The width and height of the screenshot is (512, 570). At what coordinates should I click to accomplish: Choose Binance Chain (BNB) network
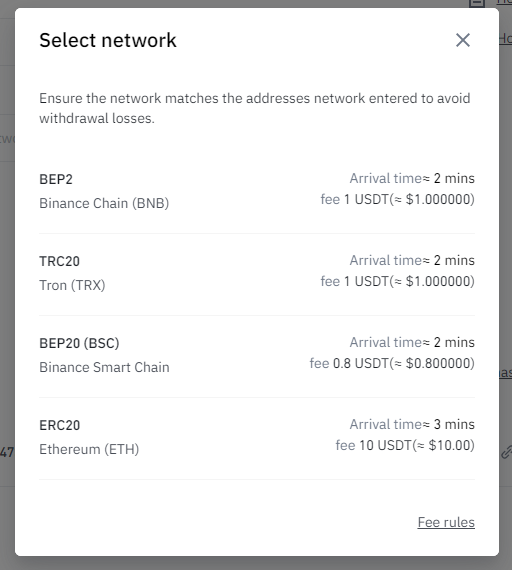click(x=104, y=203)
